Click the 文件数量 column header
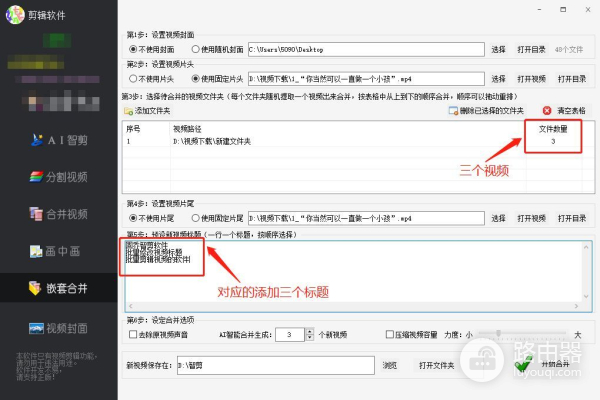Viewport: 600px width, 400px height. click(x=553, y=129)
